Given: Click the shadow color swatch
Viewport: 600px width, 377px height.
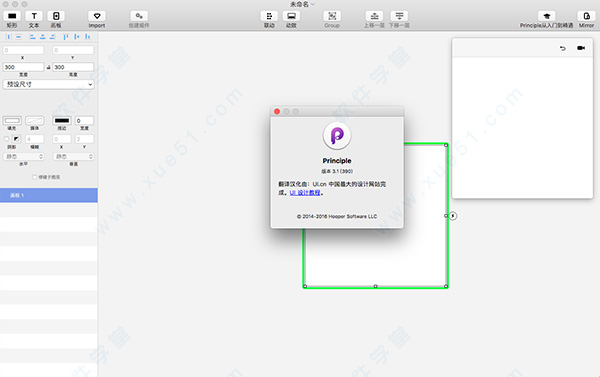Looking at the screenshot, I should 16,139.
